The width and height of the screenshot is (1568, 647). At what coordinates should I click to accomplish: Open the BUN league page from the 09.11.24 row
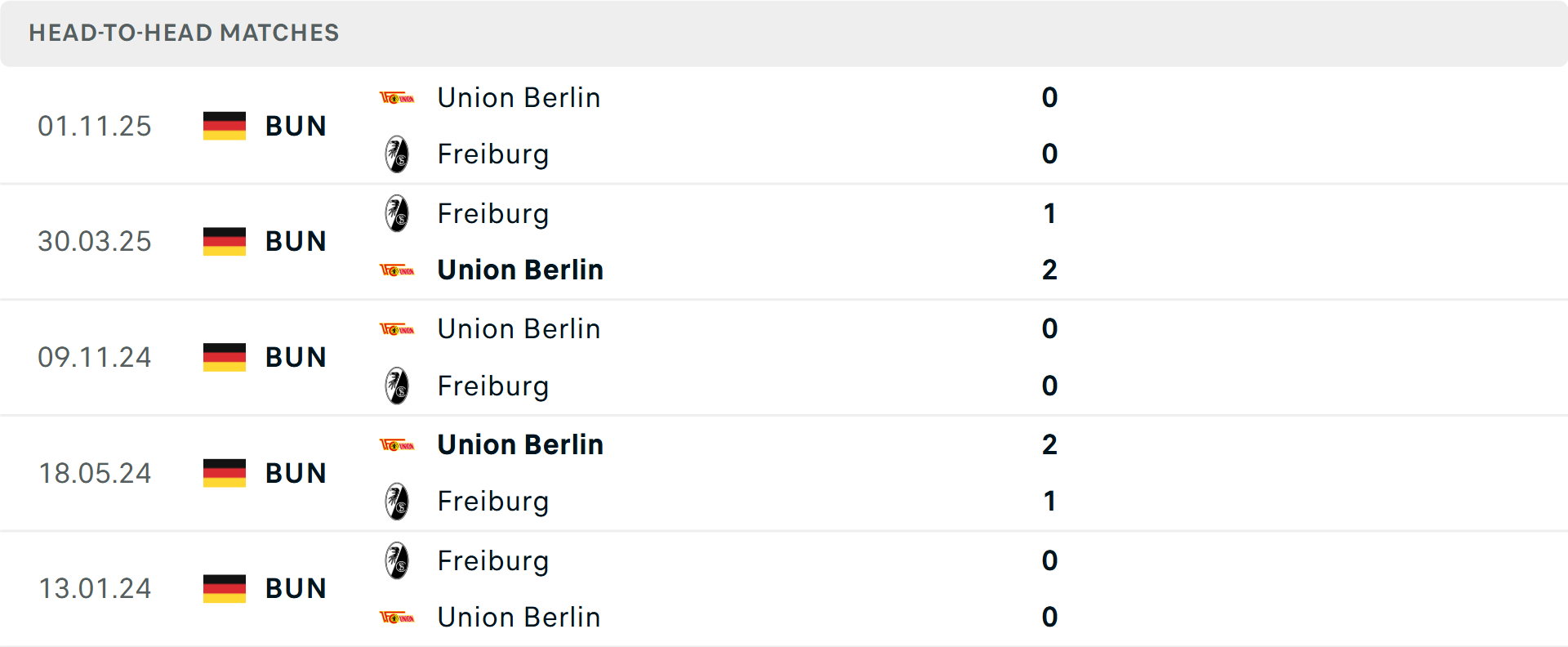(x=296, y=357)
